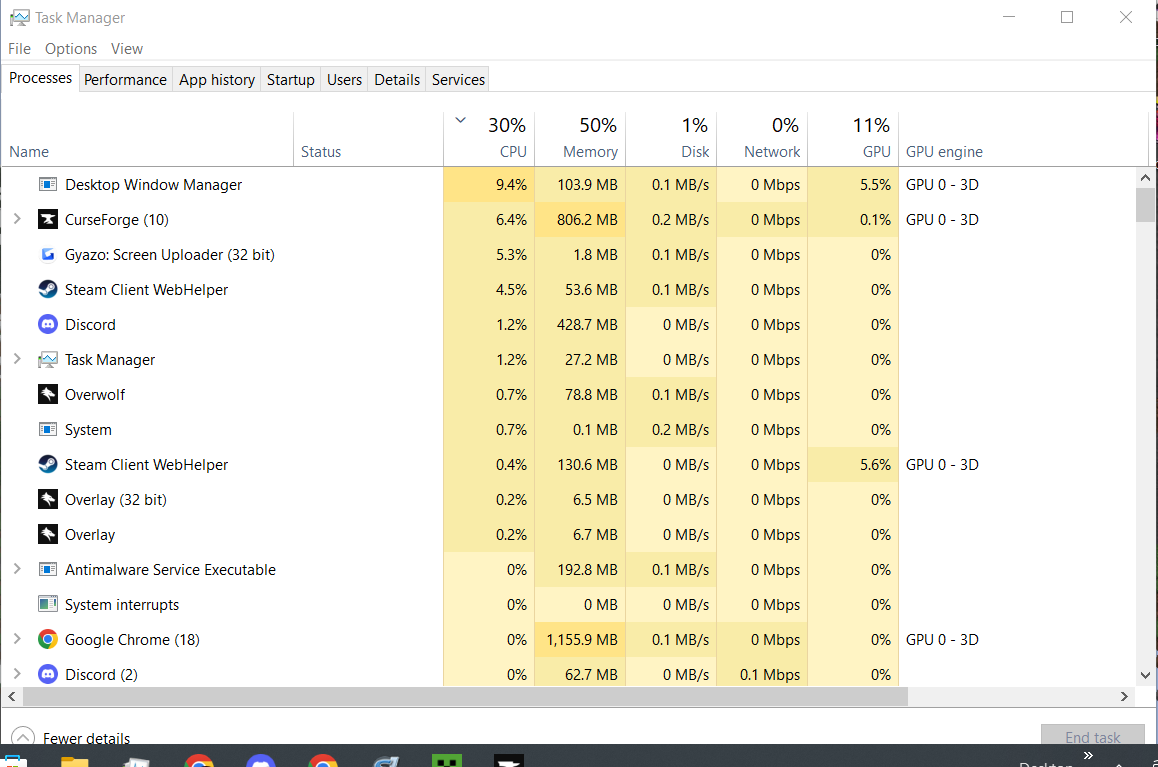Viewport: 1158px width, 767px height.
Task: Click the 5.6% GPU cell
Action: [853, 464]
